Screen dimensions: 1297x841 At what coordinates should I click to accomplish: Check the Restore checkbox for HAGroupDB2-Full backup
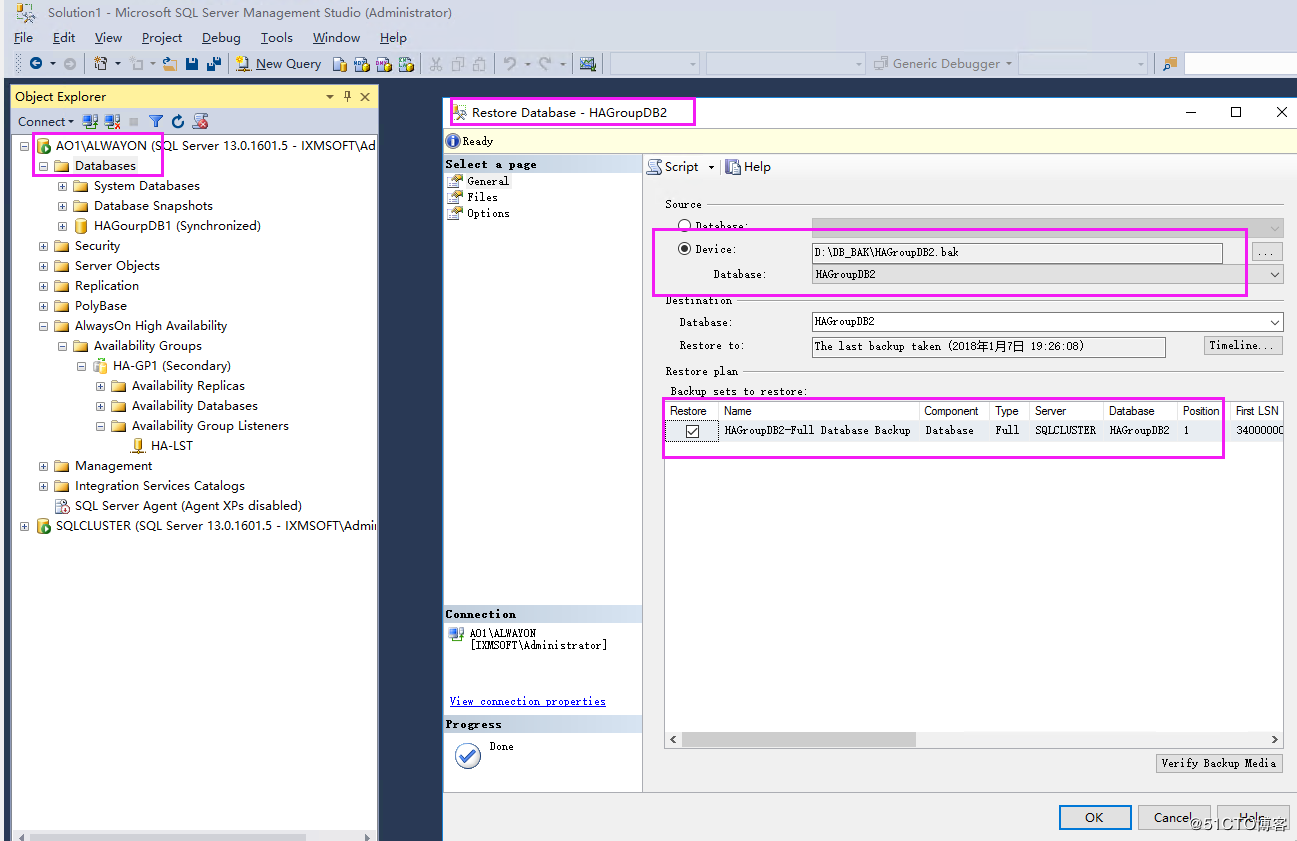691,430
